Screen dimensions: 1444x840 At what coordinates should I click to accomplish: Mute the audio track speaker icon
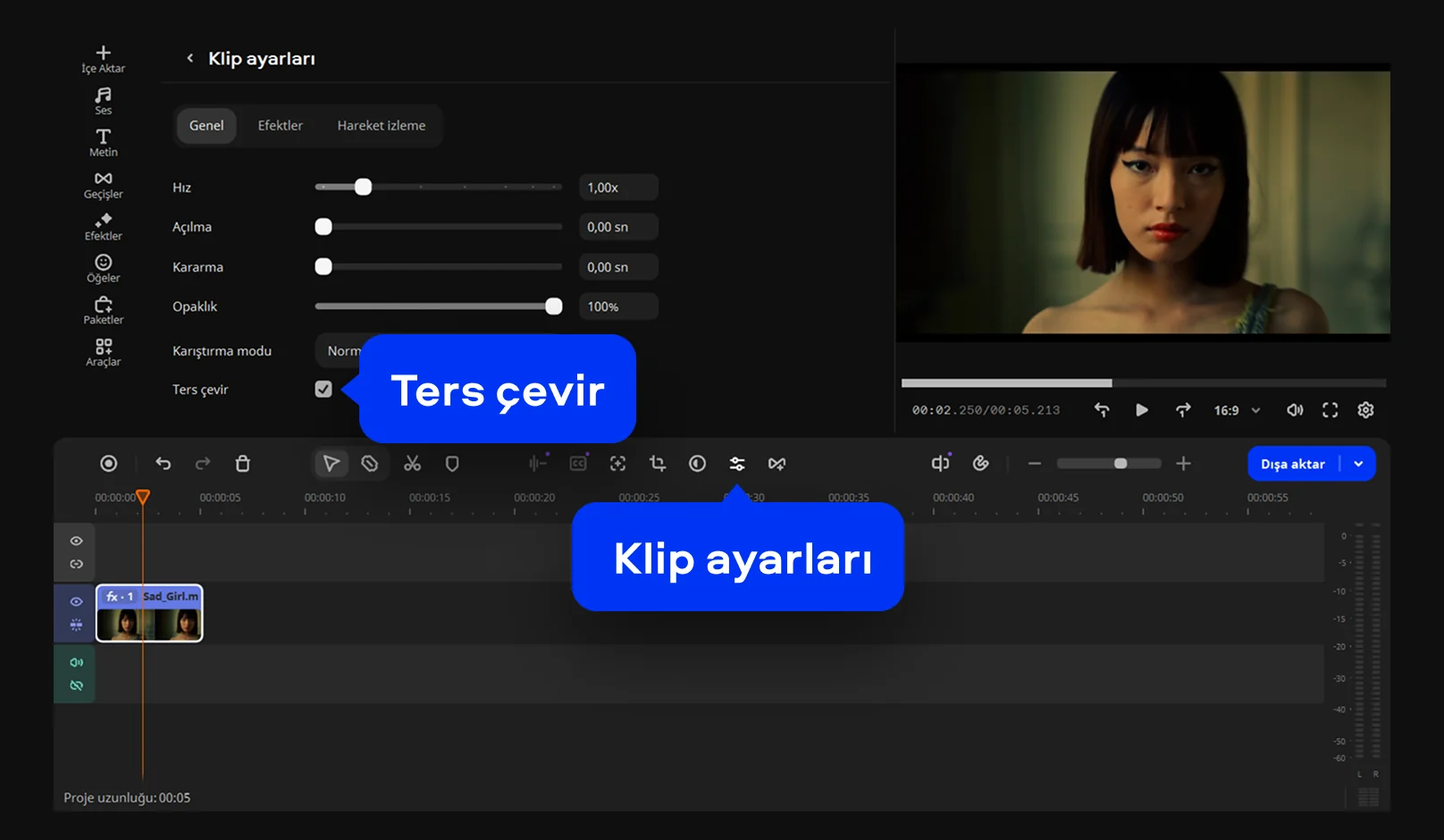(x=76, y=662)
